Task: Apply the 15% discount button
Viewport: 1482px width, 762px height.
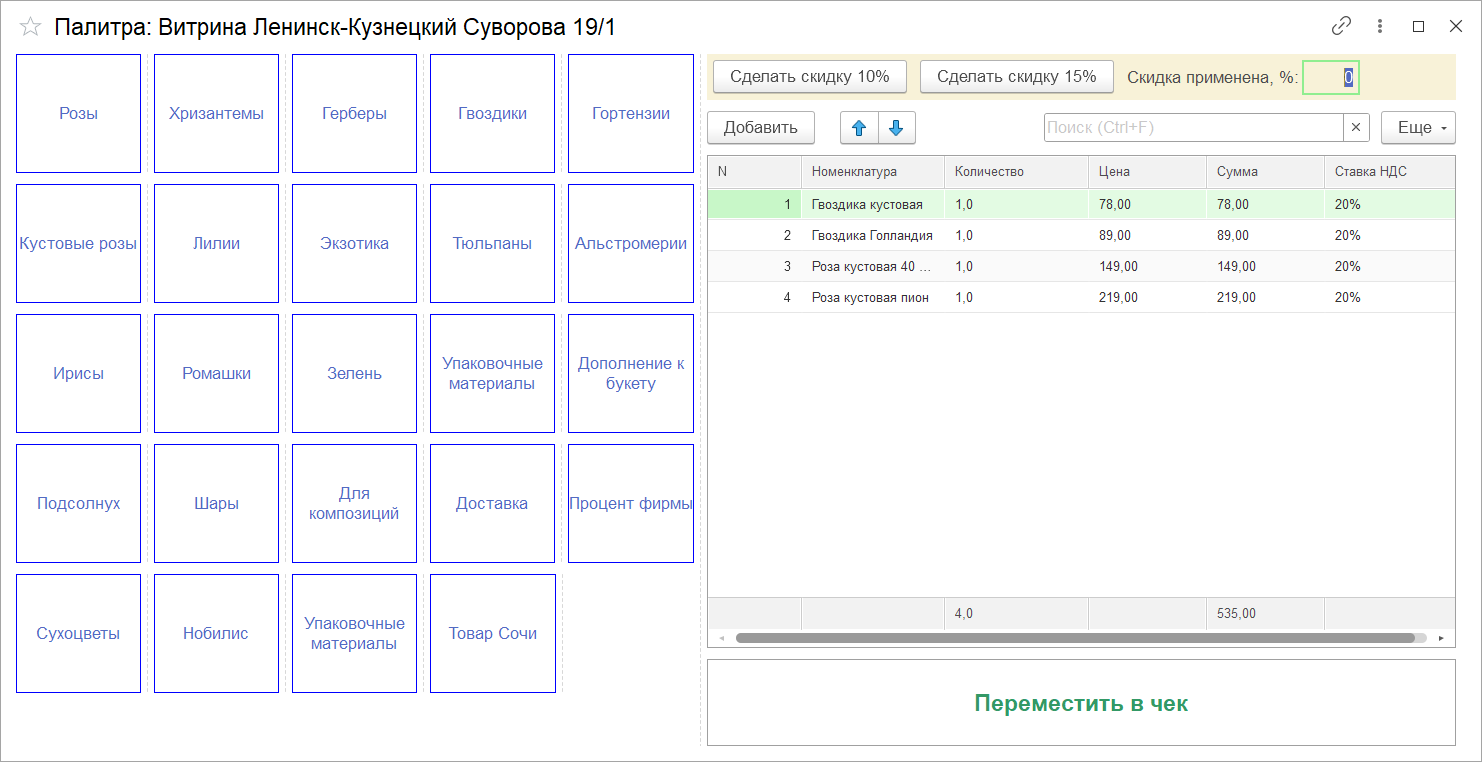Action: [1016, 77]
